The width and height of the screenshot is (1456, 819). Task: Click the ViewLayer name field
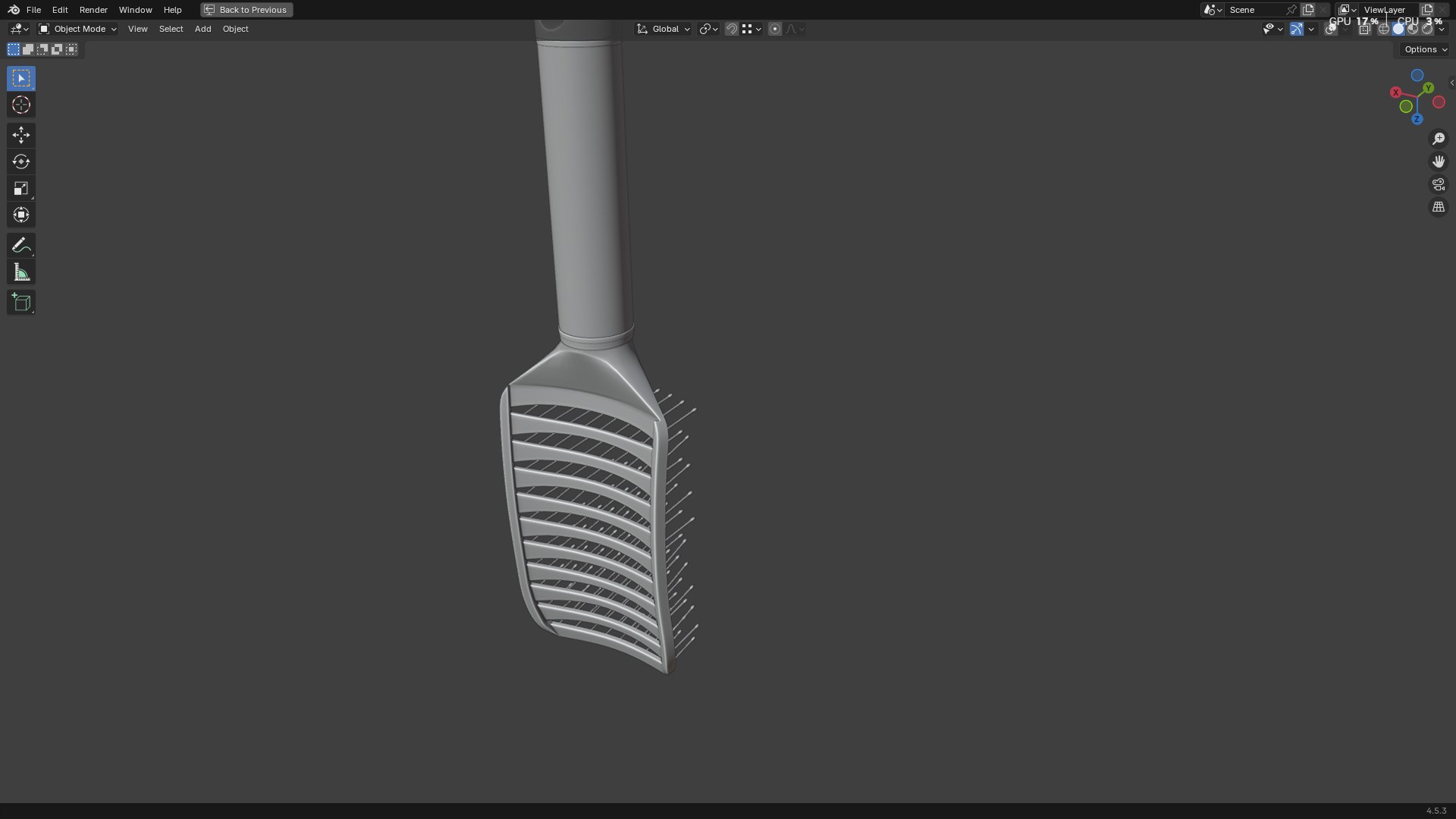(x=1388, y=10)
